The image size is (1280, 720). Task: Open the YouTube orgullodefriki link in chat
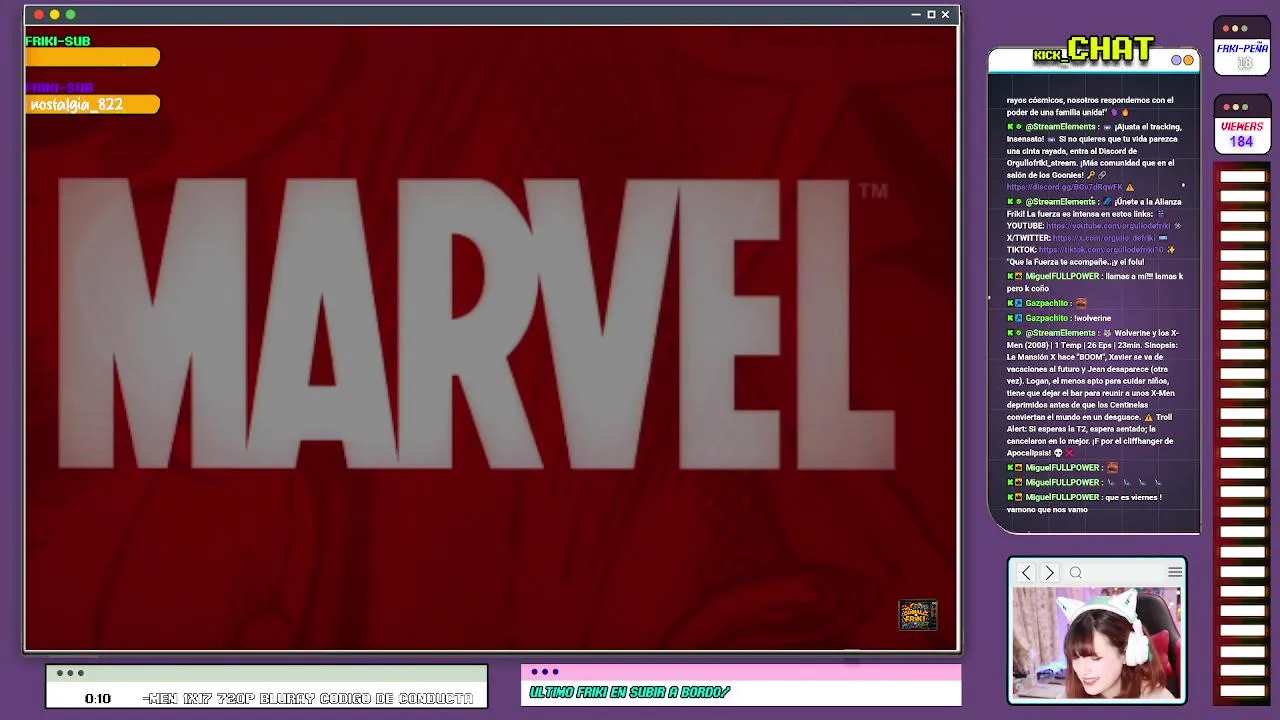(1108, 226)
